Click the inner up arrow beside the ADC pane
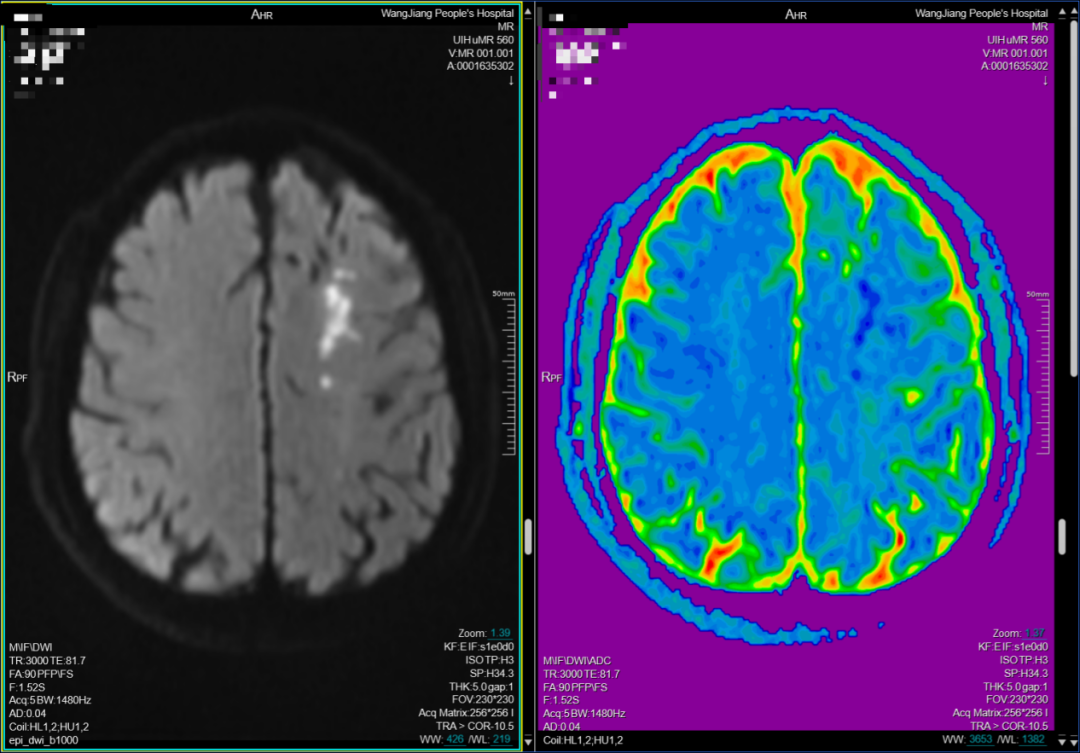 [1062, 12]
